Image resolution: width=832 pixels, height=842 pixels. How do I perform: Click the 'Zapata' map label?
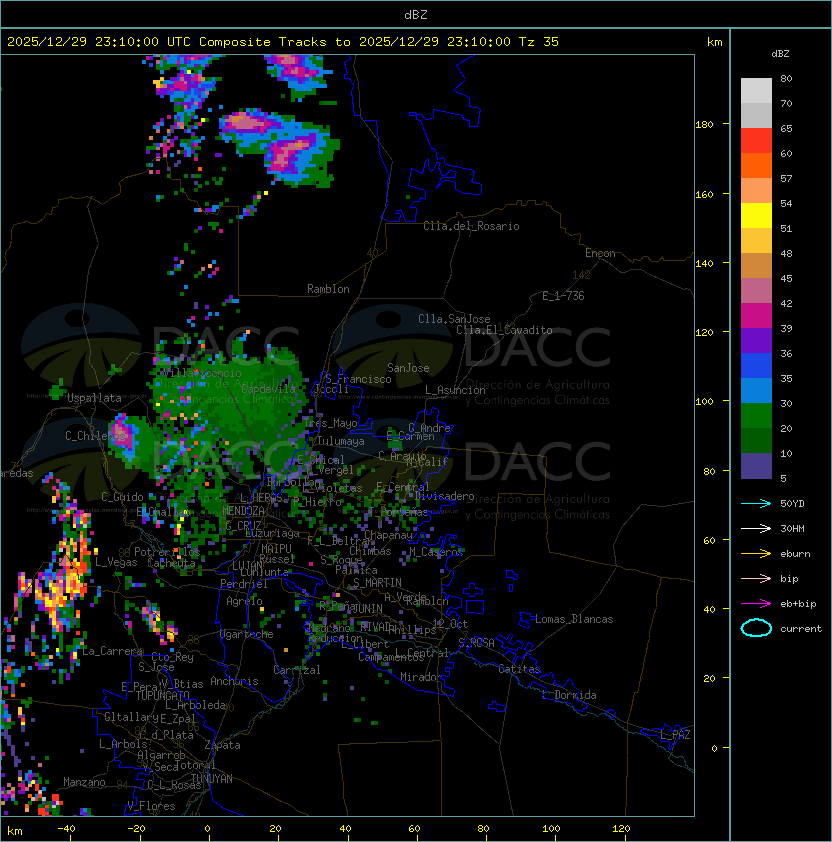(222, 745)
